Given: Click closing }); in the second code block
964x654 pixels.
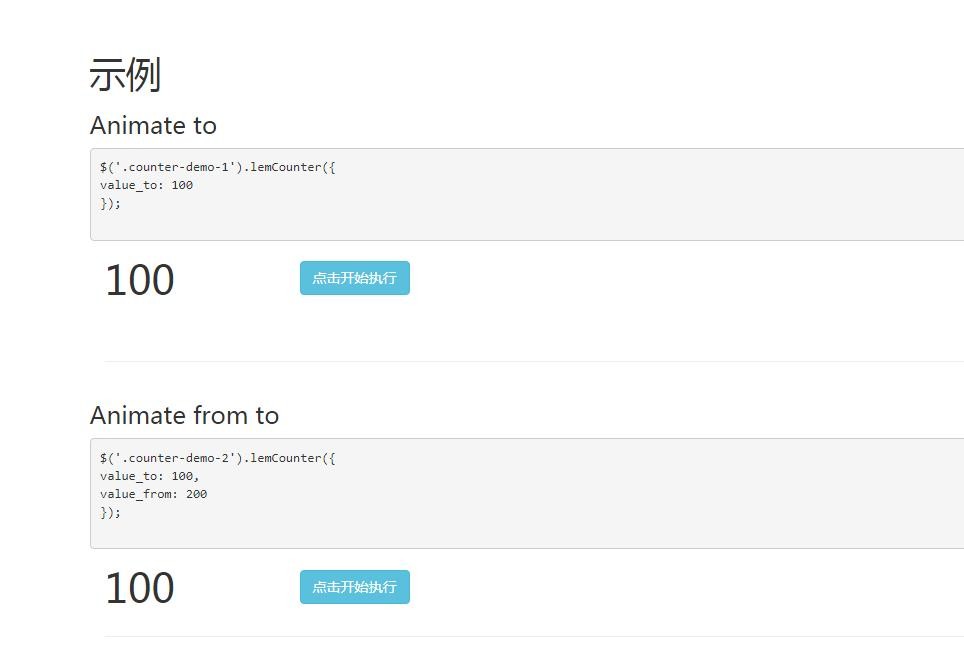Looking at the screenshot, I should pos(110,513).
